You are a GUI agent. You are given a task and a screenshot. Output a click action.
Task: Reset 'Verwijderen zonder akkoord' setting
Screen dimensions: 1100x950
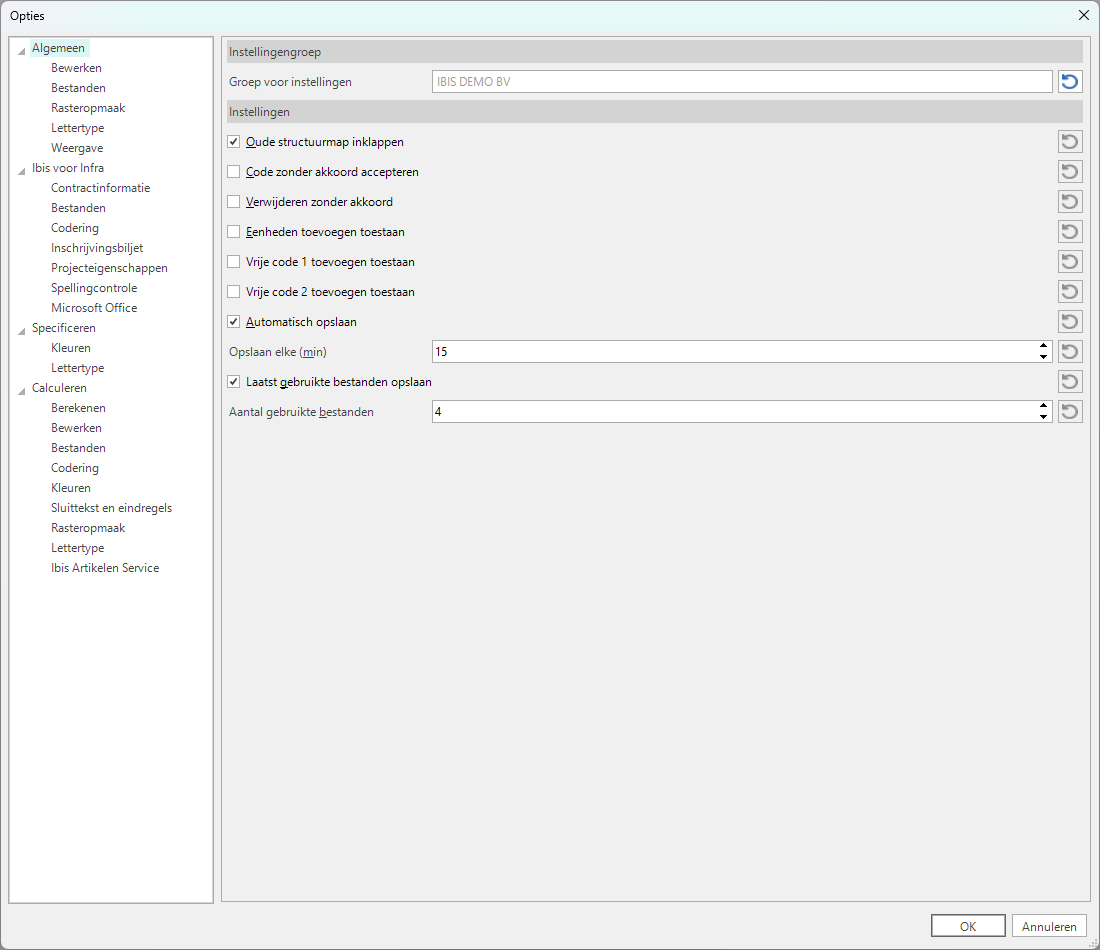pyautogui.click(x=1070, y=202)
